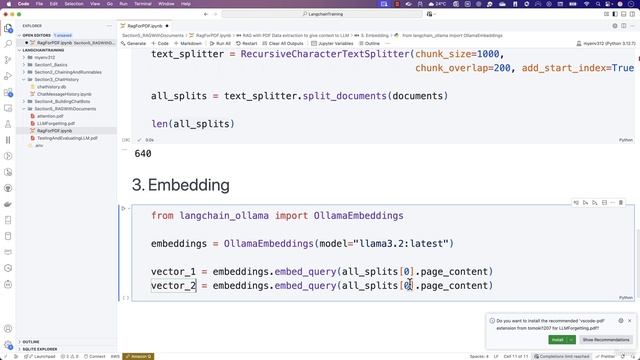
Task: Click Restart kernel in notebook toolbar
Action: (246, 43)
